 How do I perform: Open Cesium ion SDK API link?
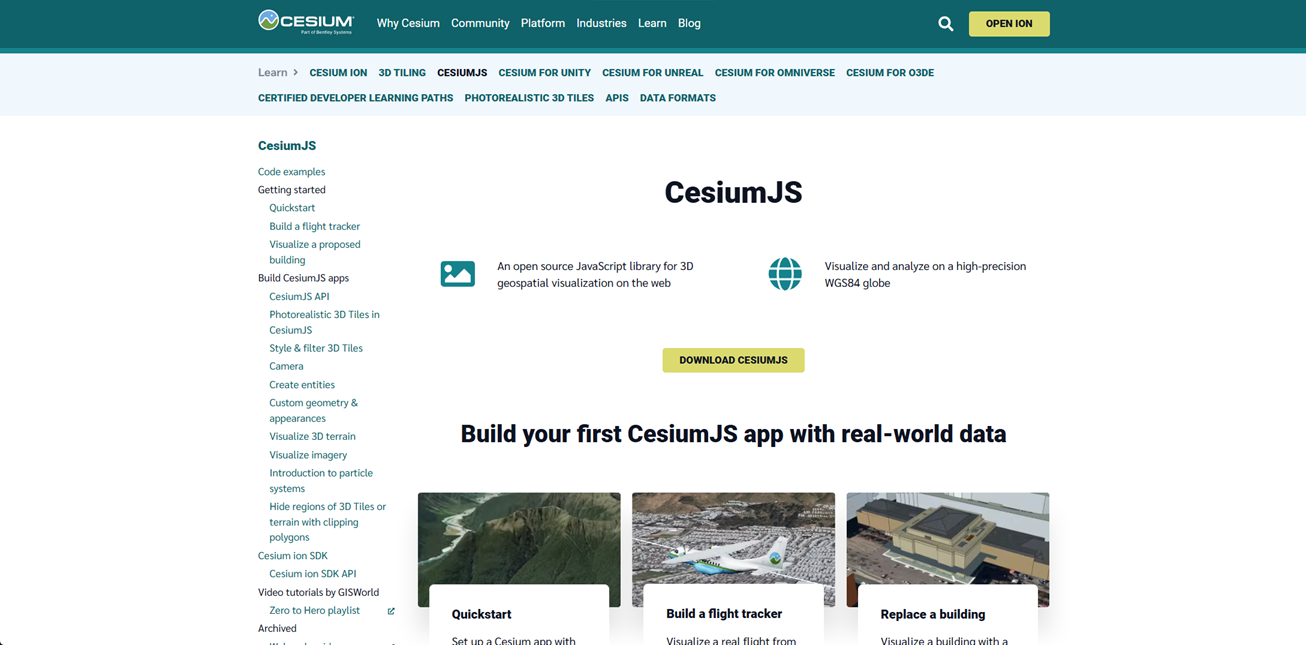pyautogui.click(x=312, y=574)
